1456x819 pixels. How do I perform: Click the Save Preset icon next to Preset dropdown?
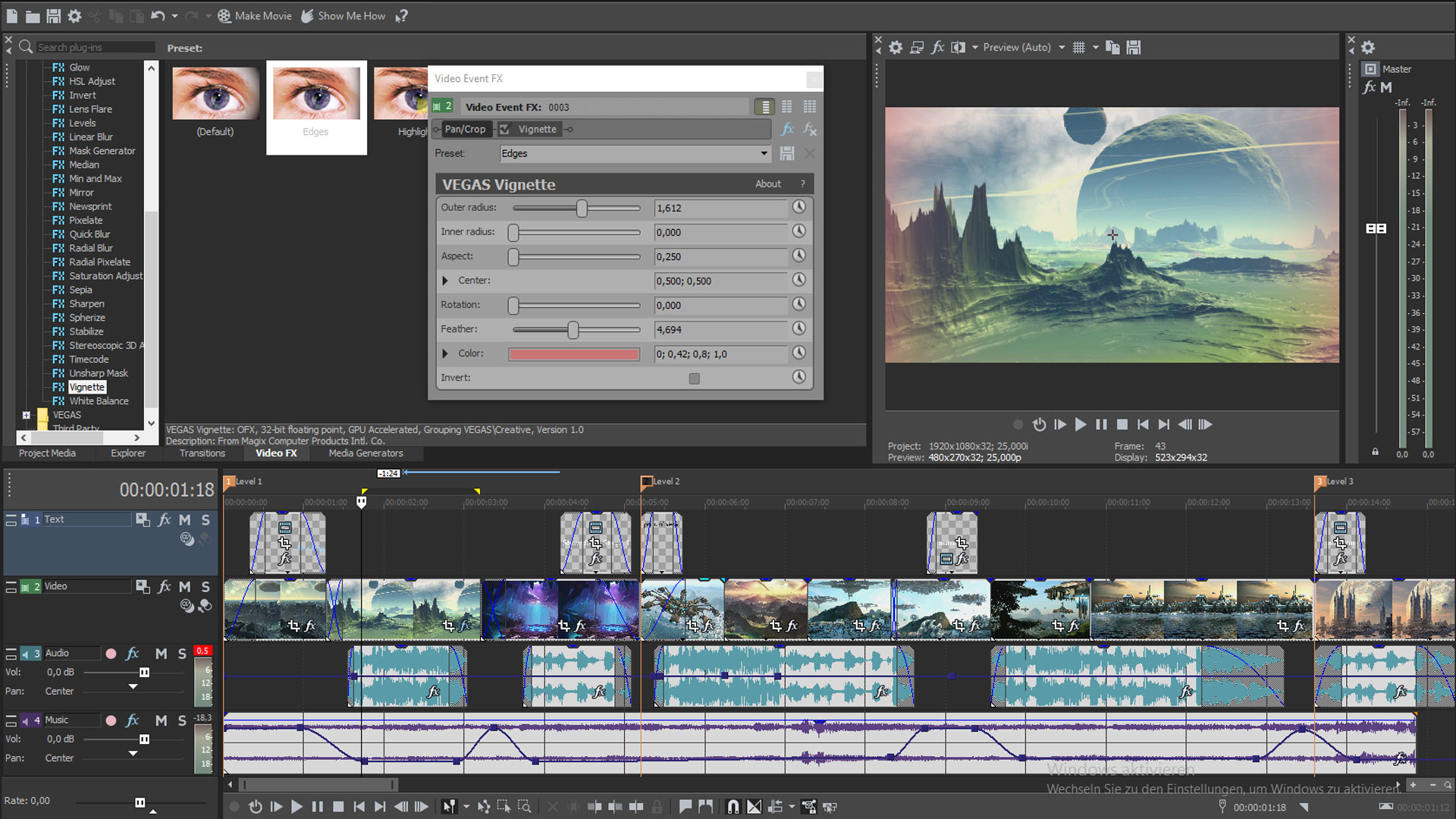coord(787,152)
